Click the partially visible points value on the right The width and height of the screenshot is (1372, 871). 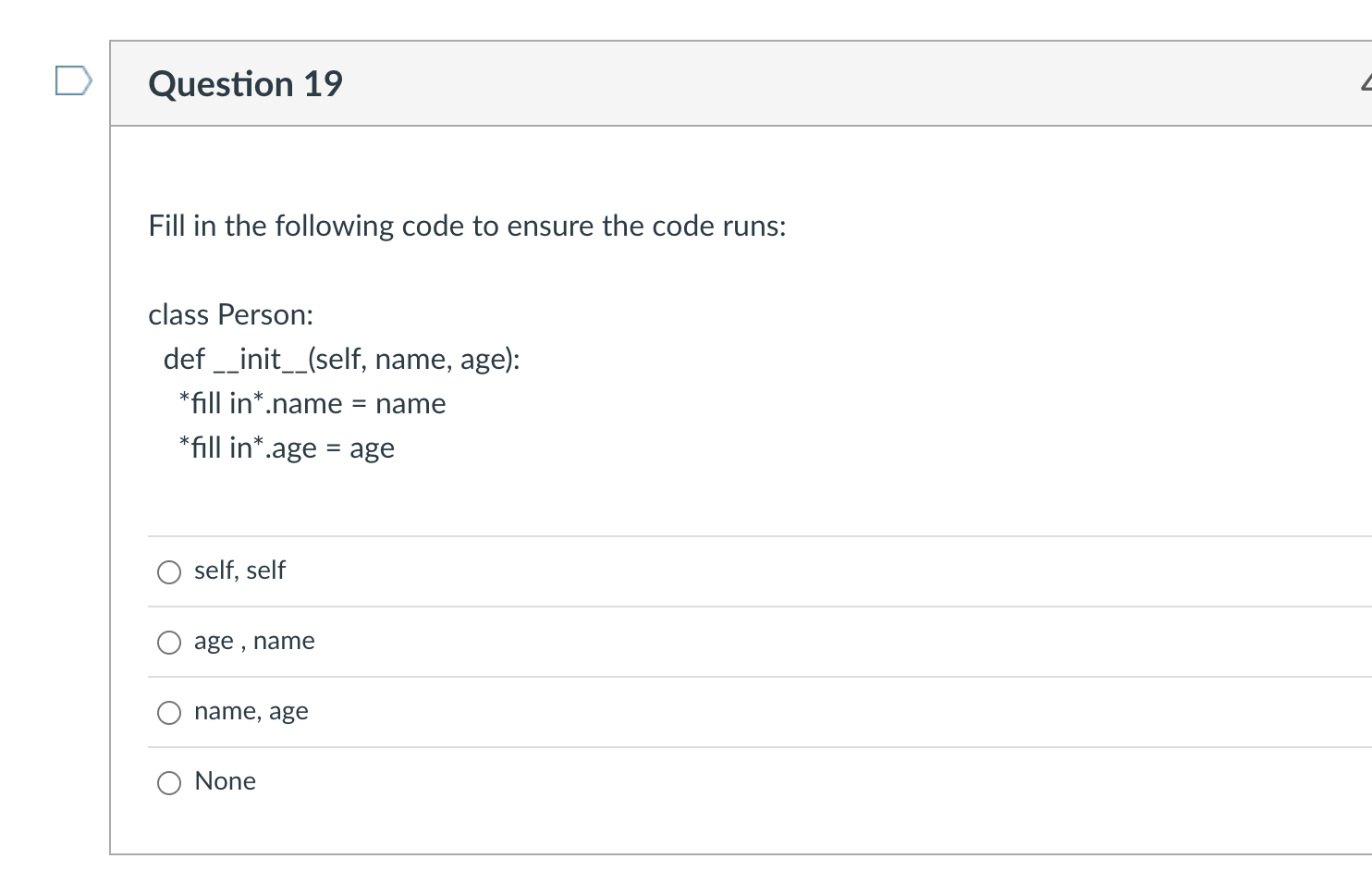click(x=1366, y=83)
